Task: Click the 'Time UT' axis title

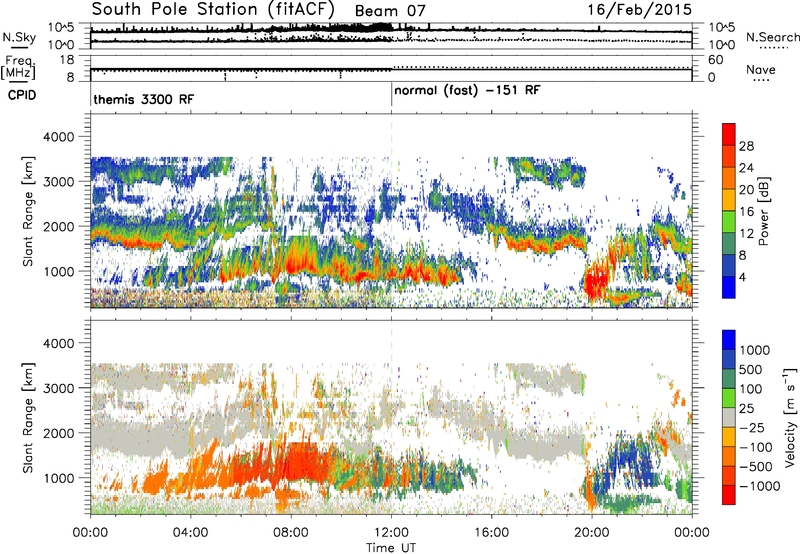Action: (x=391, y=548)
